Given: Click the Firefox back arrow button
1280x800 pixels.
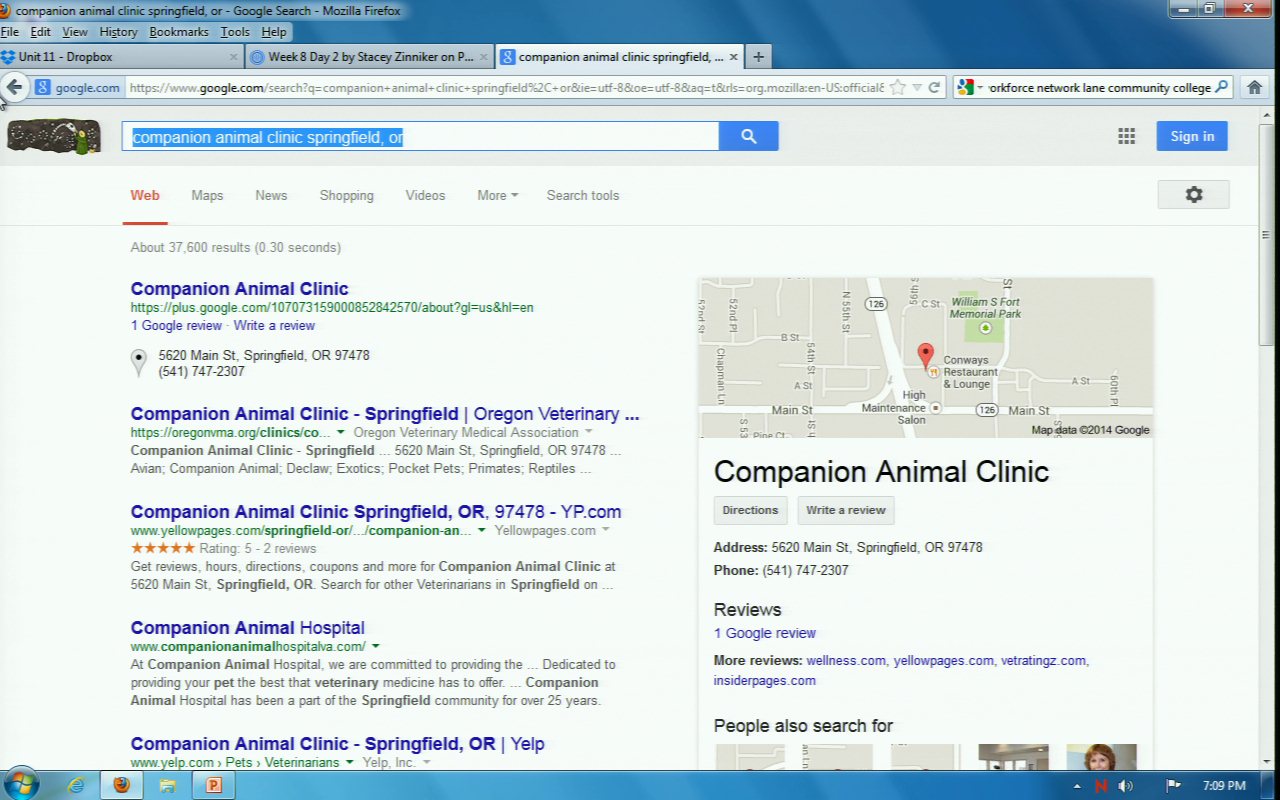Looking at the screenshot, I should 14,87.
